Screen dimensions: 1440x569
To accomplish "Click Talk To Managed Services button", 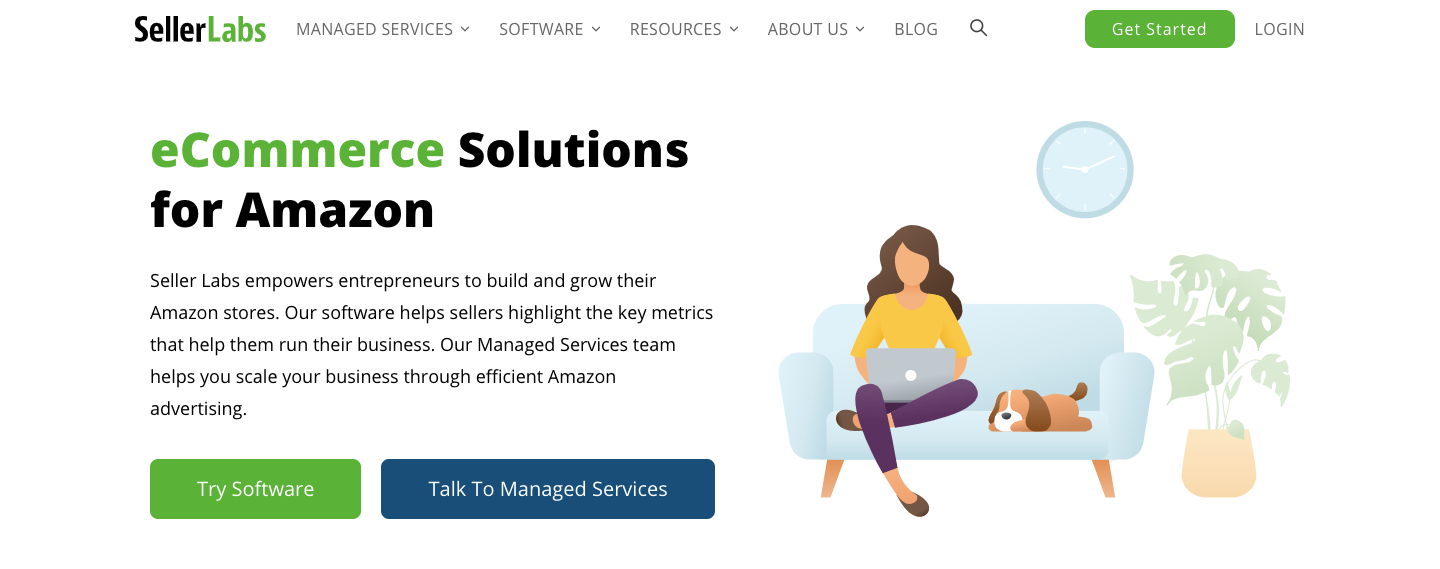I will [548, 489].
